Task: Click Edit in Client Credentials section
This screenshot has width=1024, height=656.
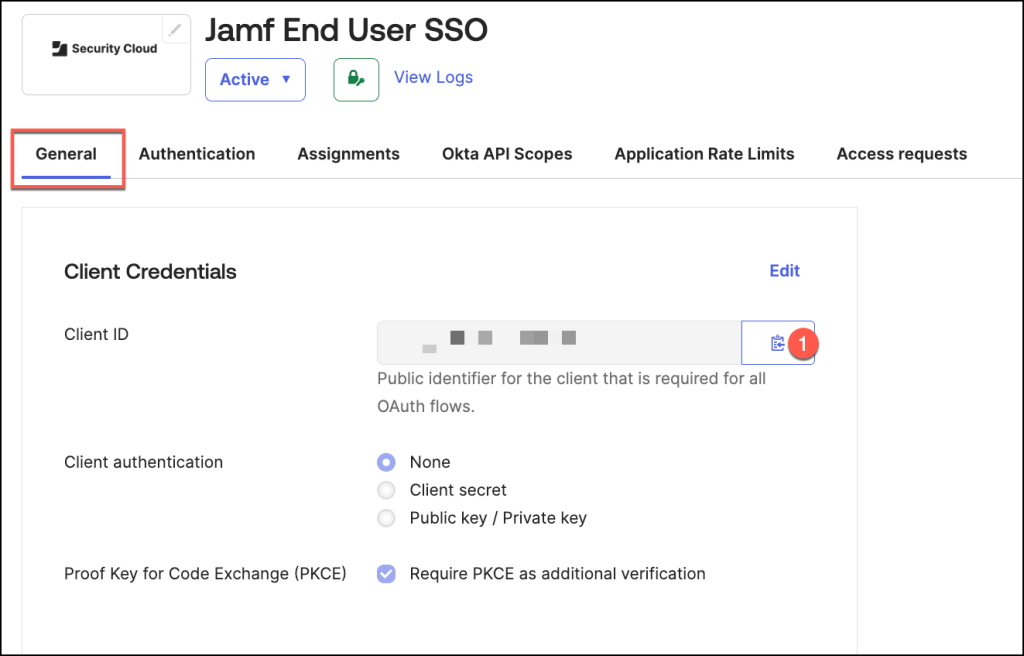Action: [x=784, y=271]
